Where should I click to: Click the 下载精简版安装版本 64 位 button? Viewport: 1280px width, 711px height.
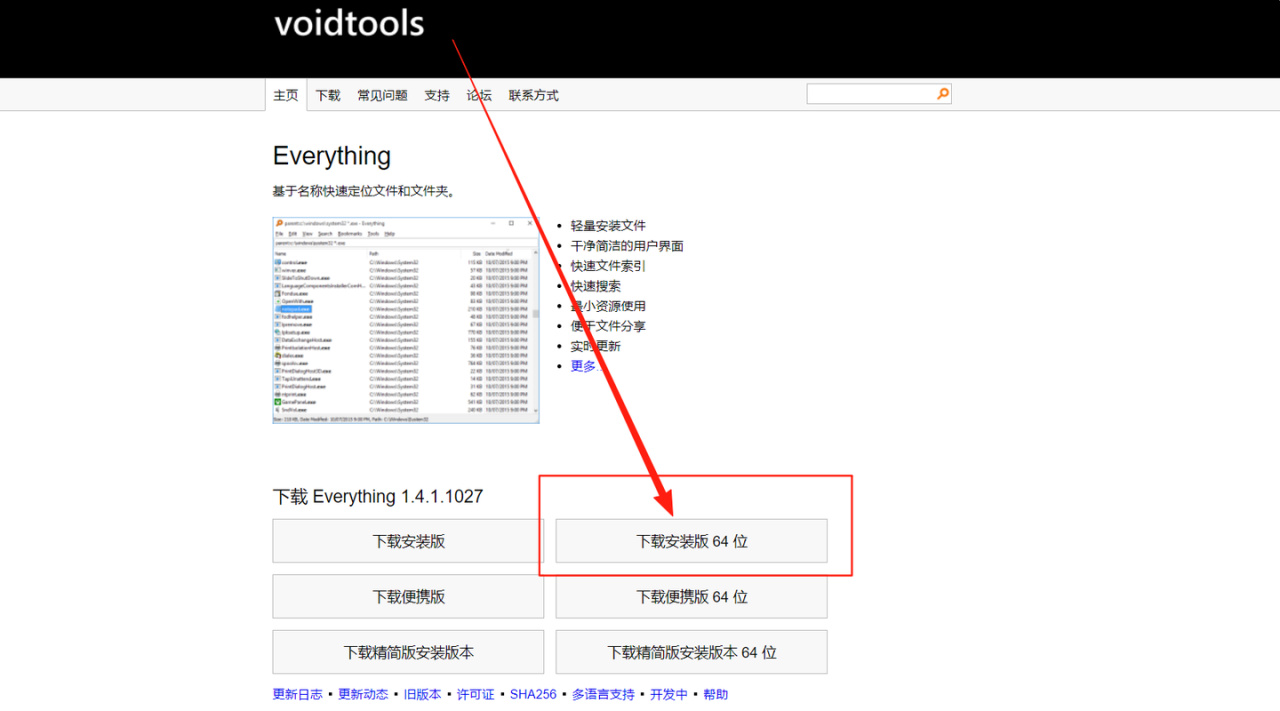click(692, 652)
